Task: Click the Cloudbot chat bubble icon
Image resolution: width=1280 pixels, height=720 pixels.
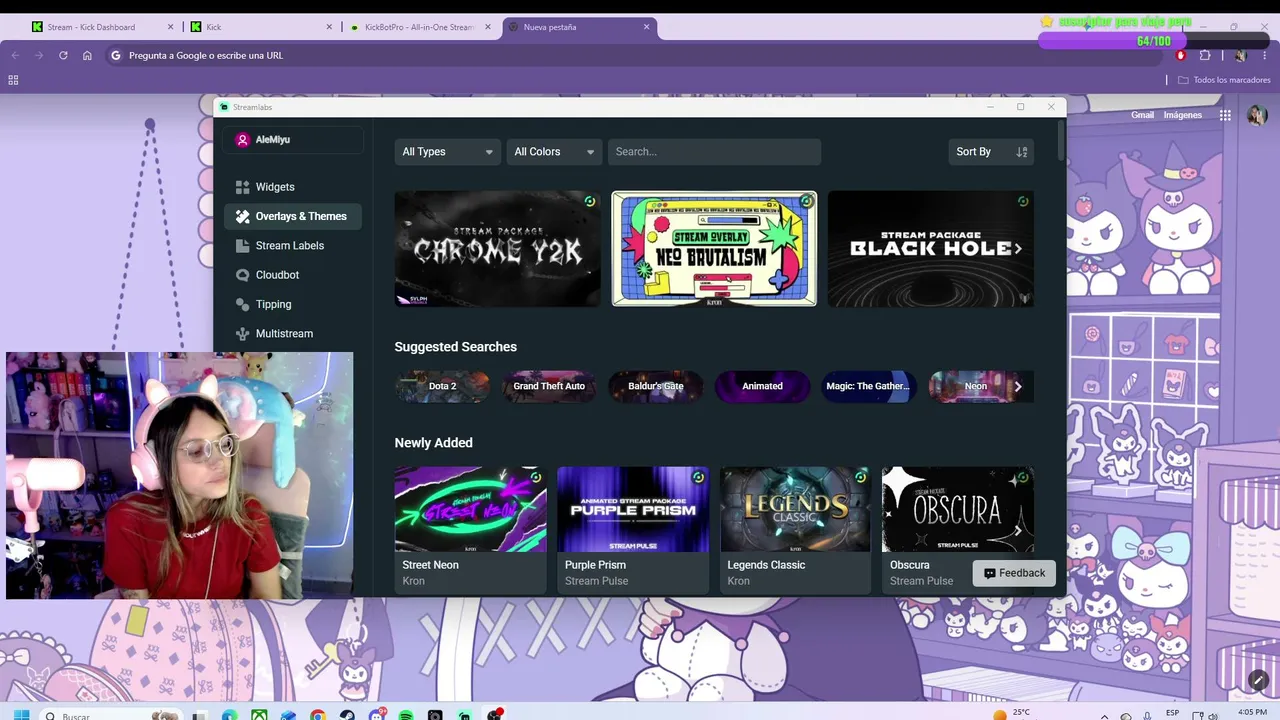Action: click(x=242, y=275)
